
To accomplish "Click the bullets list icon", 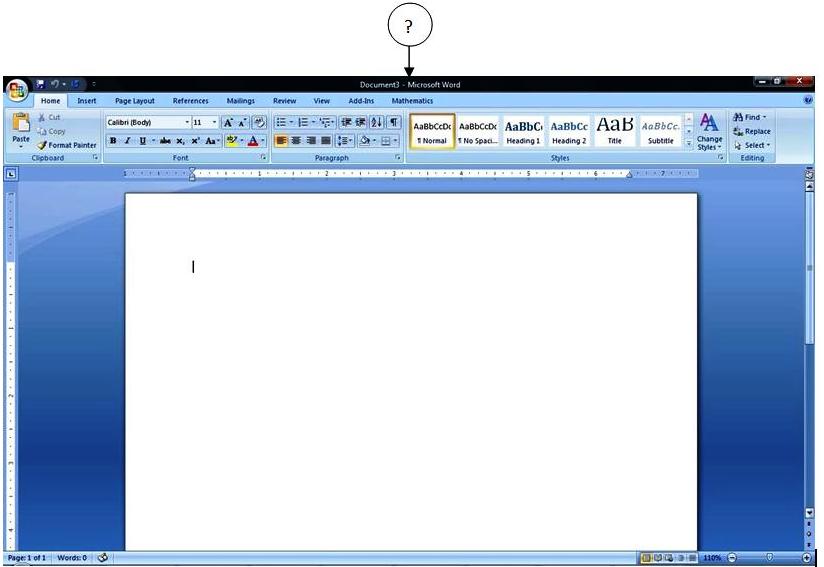I will (x=282, y=122).
